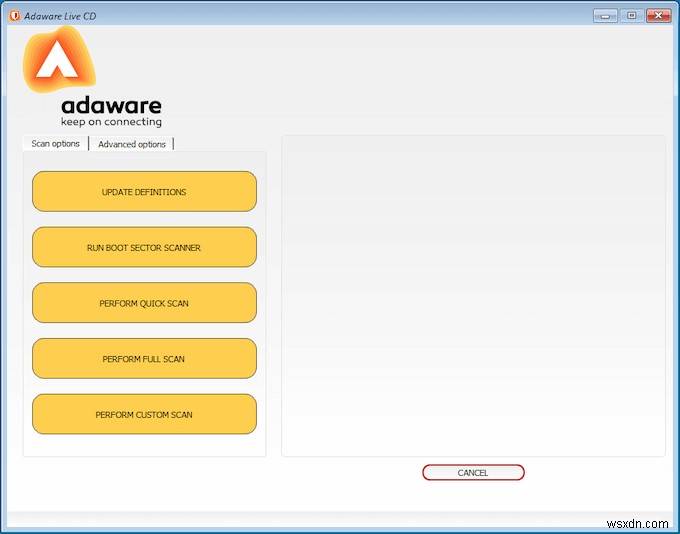Start Perform Quick Scan

pos(144,303)
